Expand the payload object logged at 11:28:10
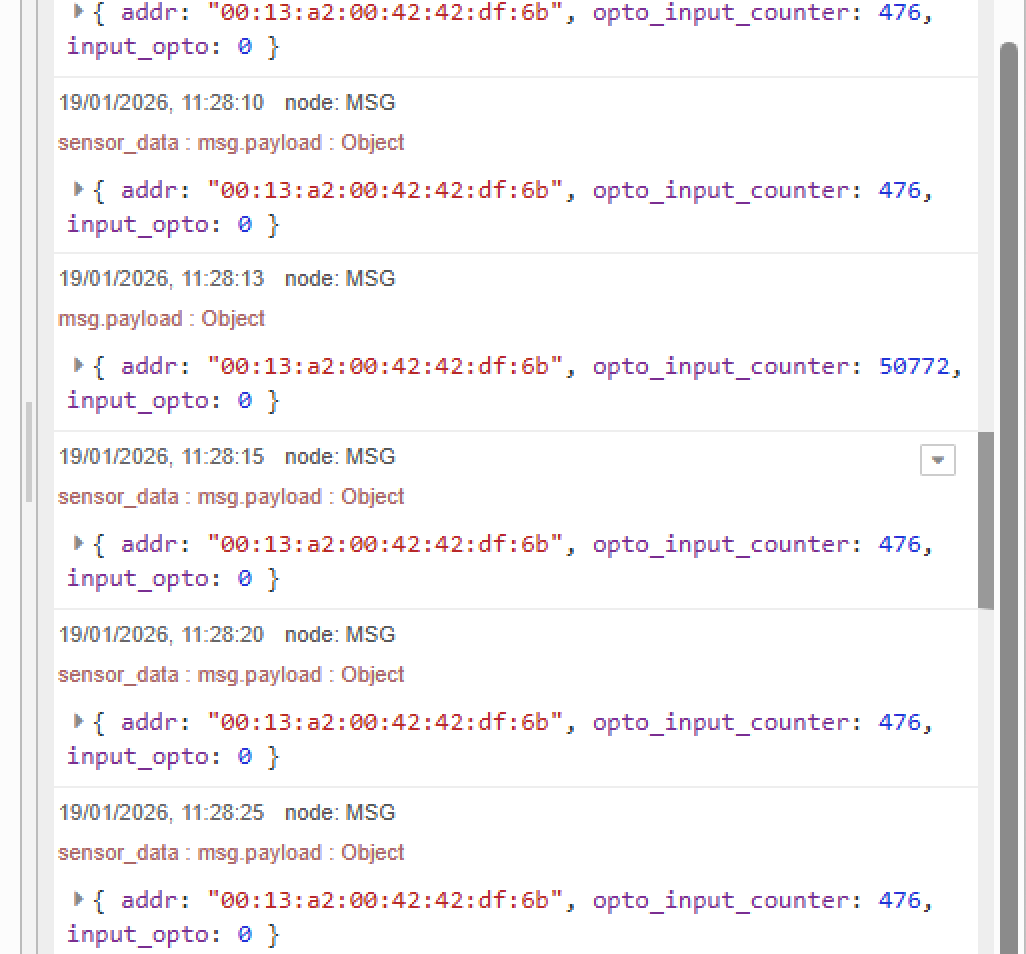Viewport: 1026px width, 954px height. coord(79,189)
